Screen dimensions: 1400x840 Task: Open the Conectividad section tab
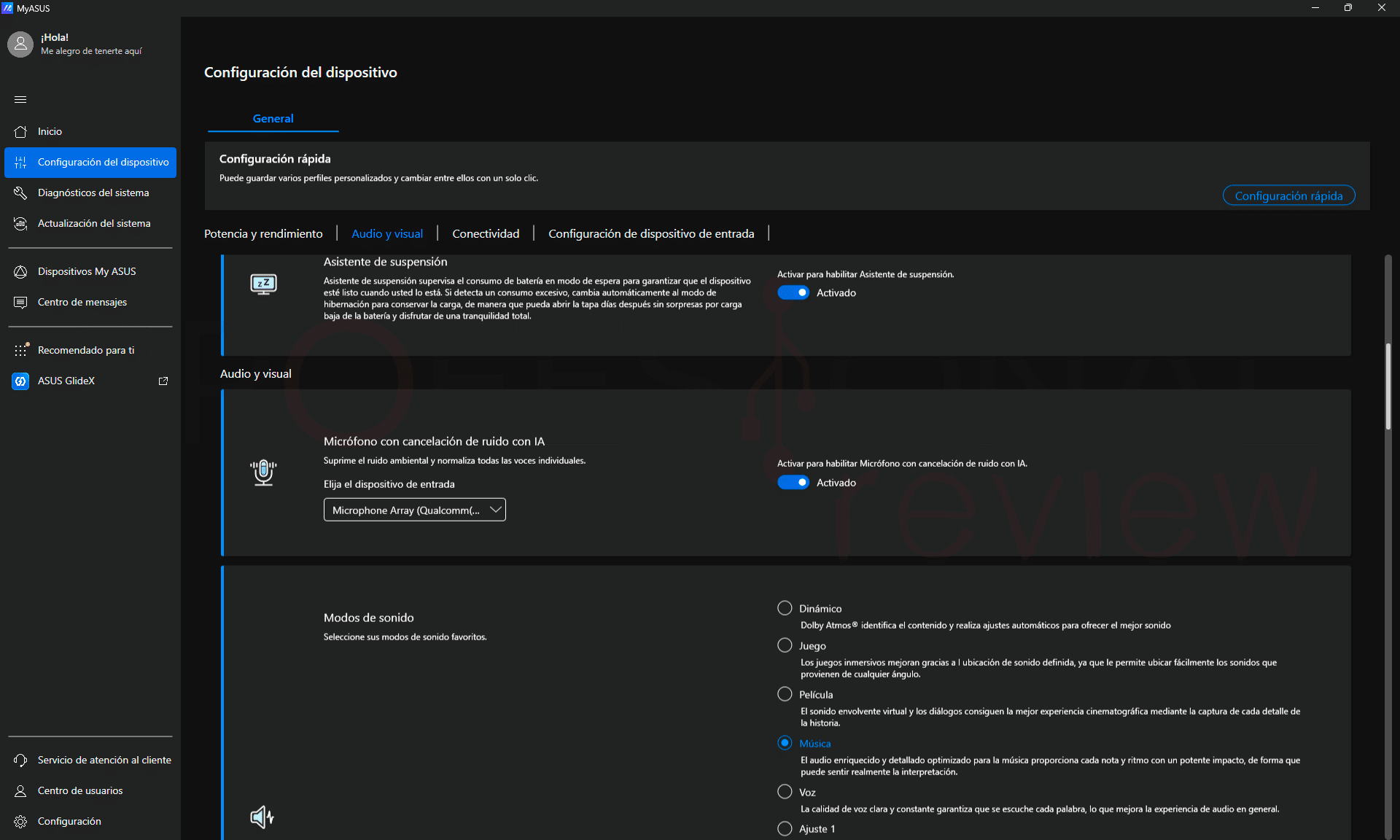tap(486, 233)
